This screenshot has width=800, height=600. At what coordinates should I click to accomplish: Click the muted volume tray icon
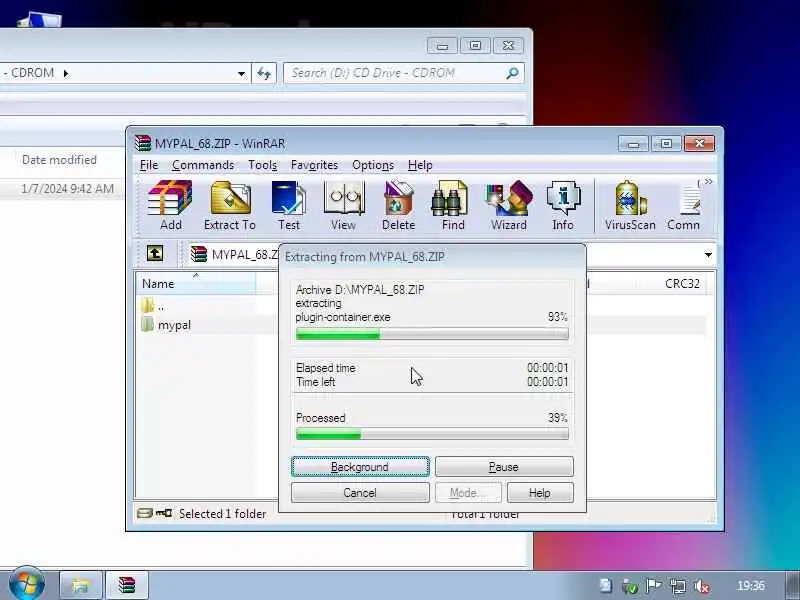coord(703,586)
